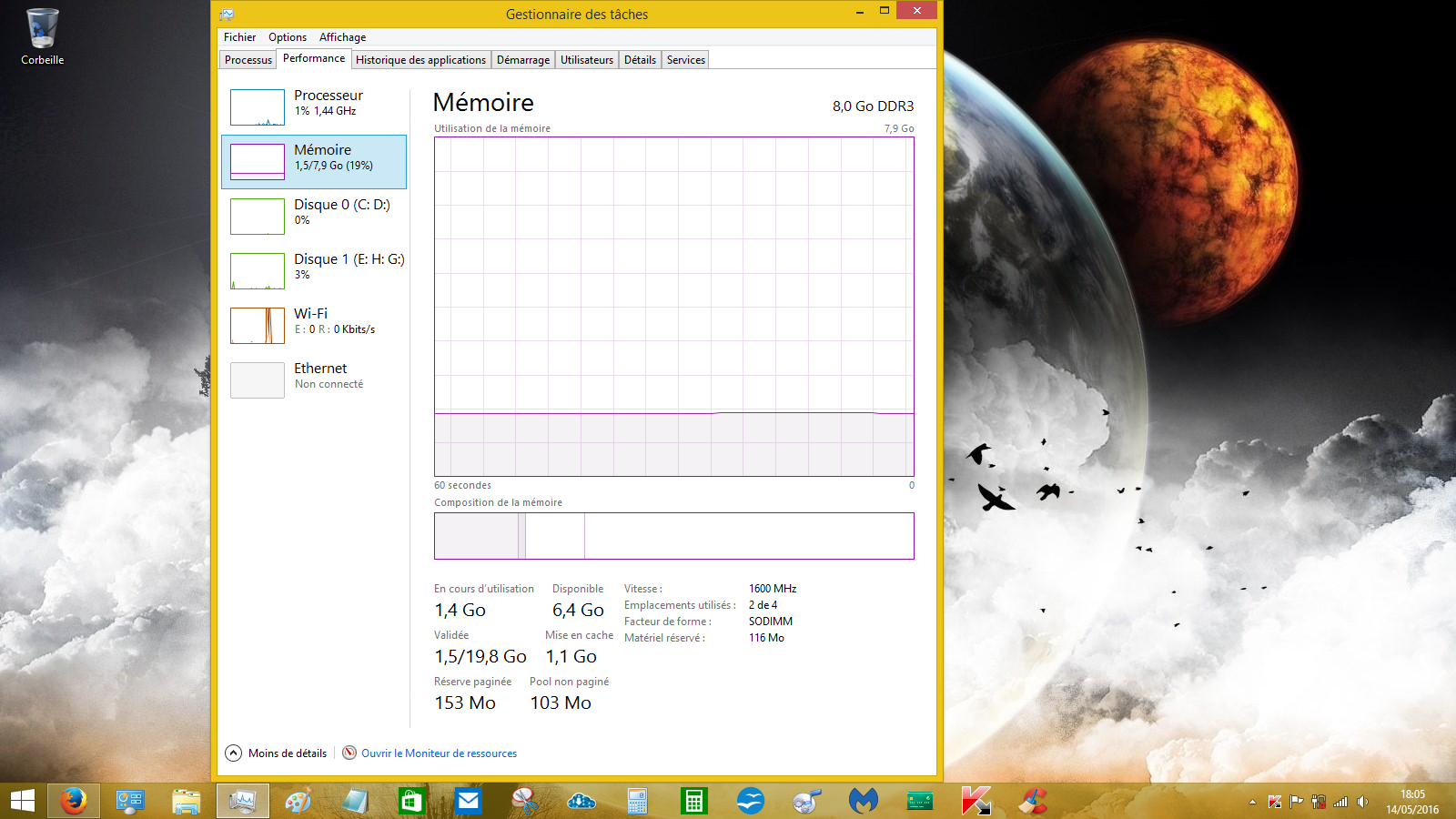
Task: Open Kaspersky from the taskbar
Action: click(x=976, y=801)
